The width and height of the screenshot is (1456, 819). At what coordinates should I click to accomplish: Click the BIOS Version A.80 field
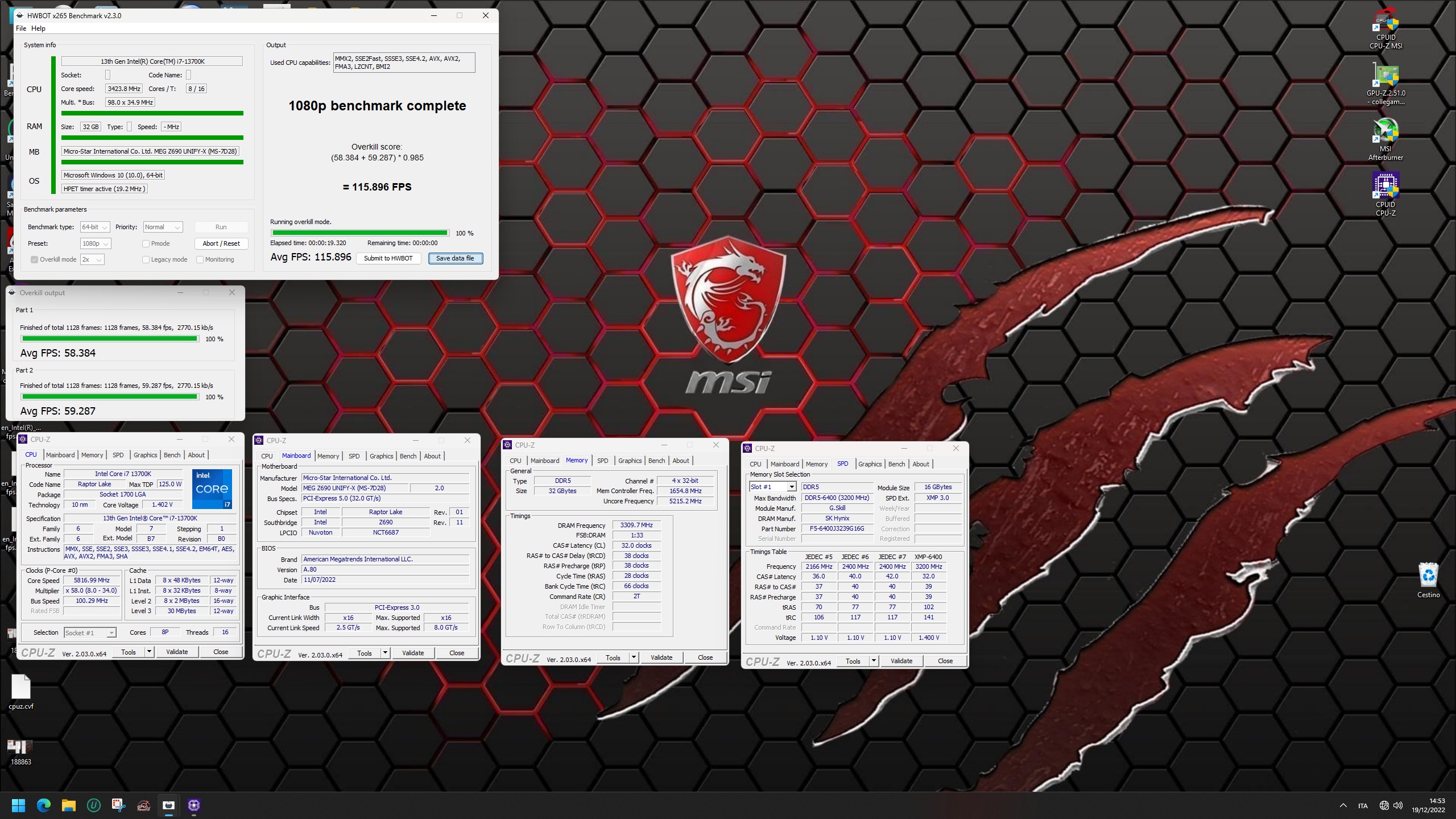[386, 569]
